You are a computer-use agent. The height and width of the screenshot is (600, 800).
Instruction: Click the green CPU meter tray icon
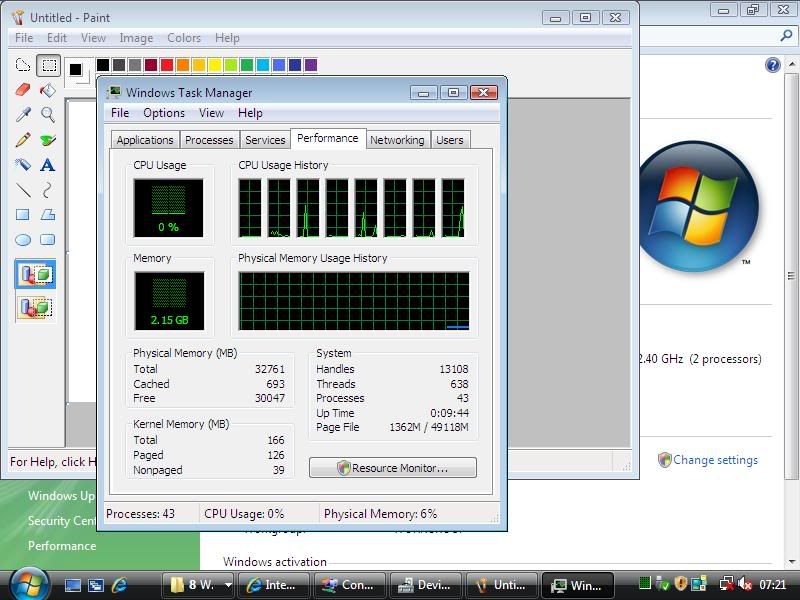645,583
